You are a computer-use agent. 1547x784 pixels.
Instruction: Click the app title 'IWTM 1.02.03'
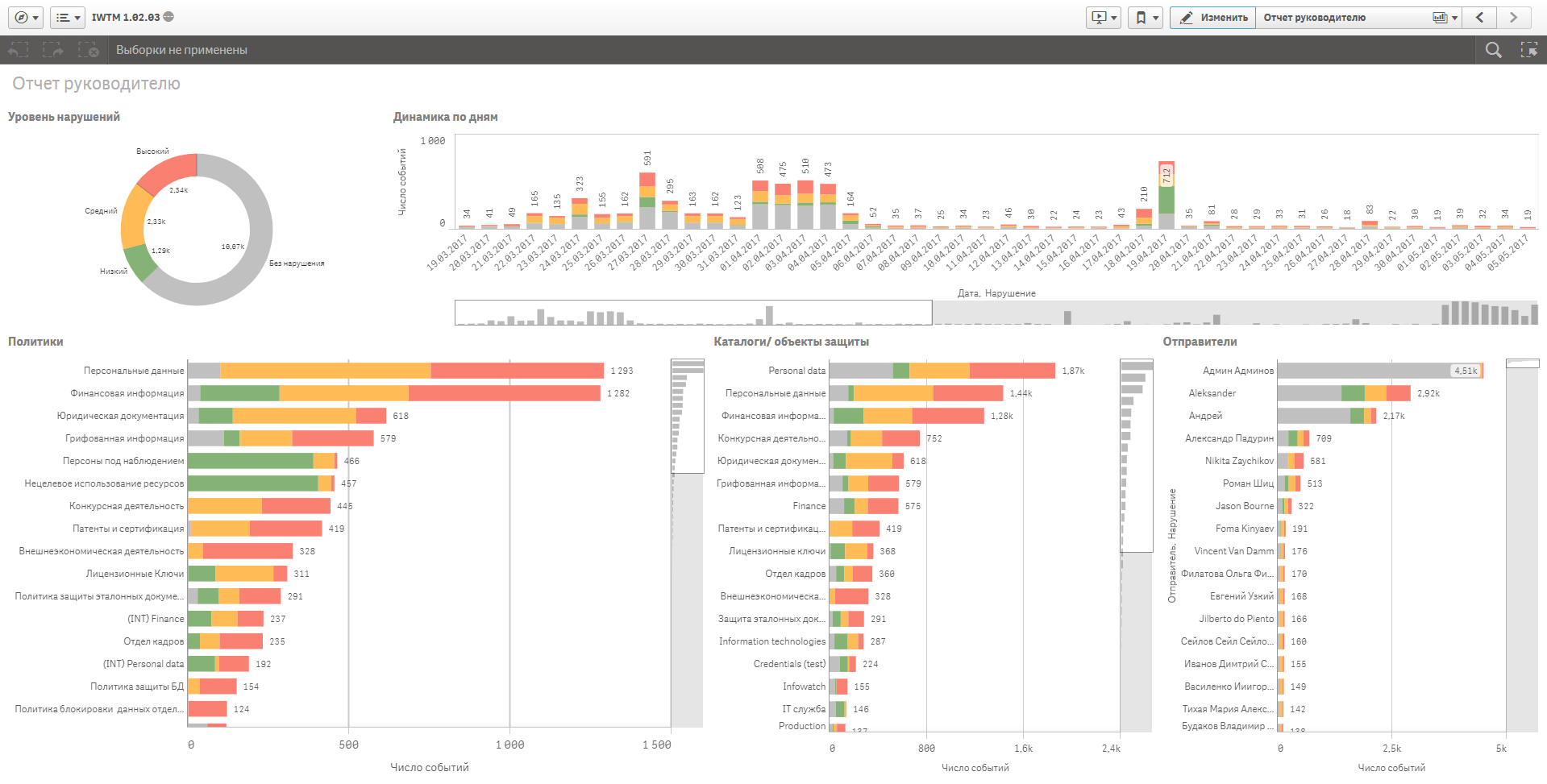tap(126, 17)
